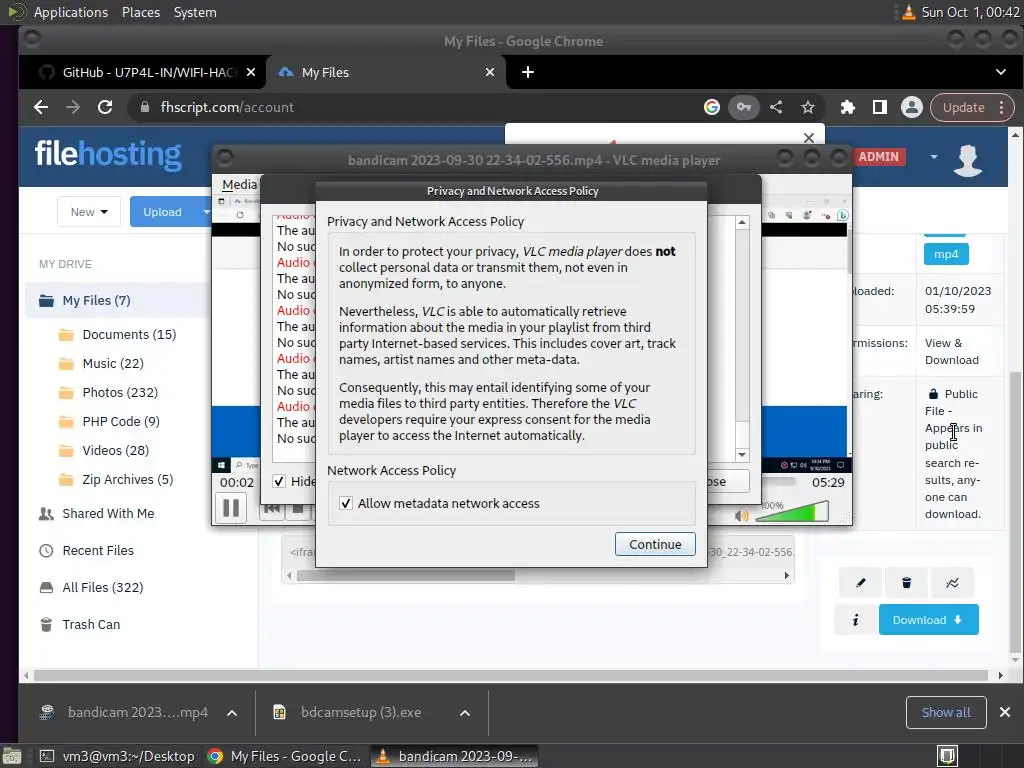Switch to vm3@vm3 terminal taskbar item

point(117,756)
